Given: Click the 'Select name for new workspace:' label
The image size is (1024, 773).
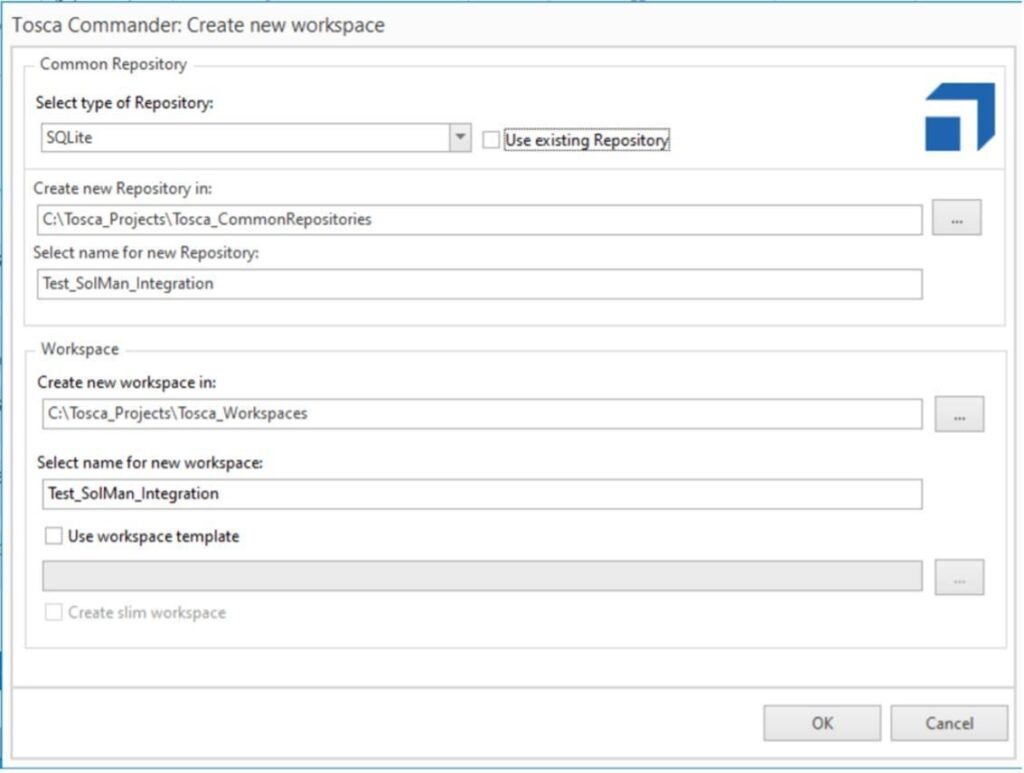Looking at the screenshot, I should tap(150, 462).
